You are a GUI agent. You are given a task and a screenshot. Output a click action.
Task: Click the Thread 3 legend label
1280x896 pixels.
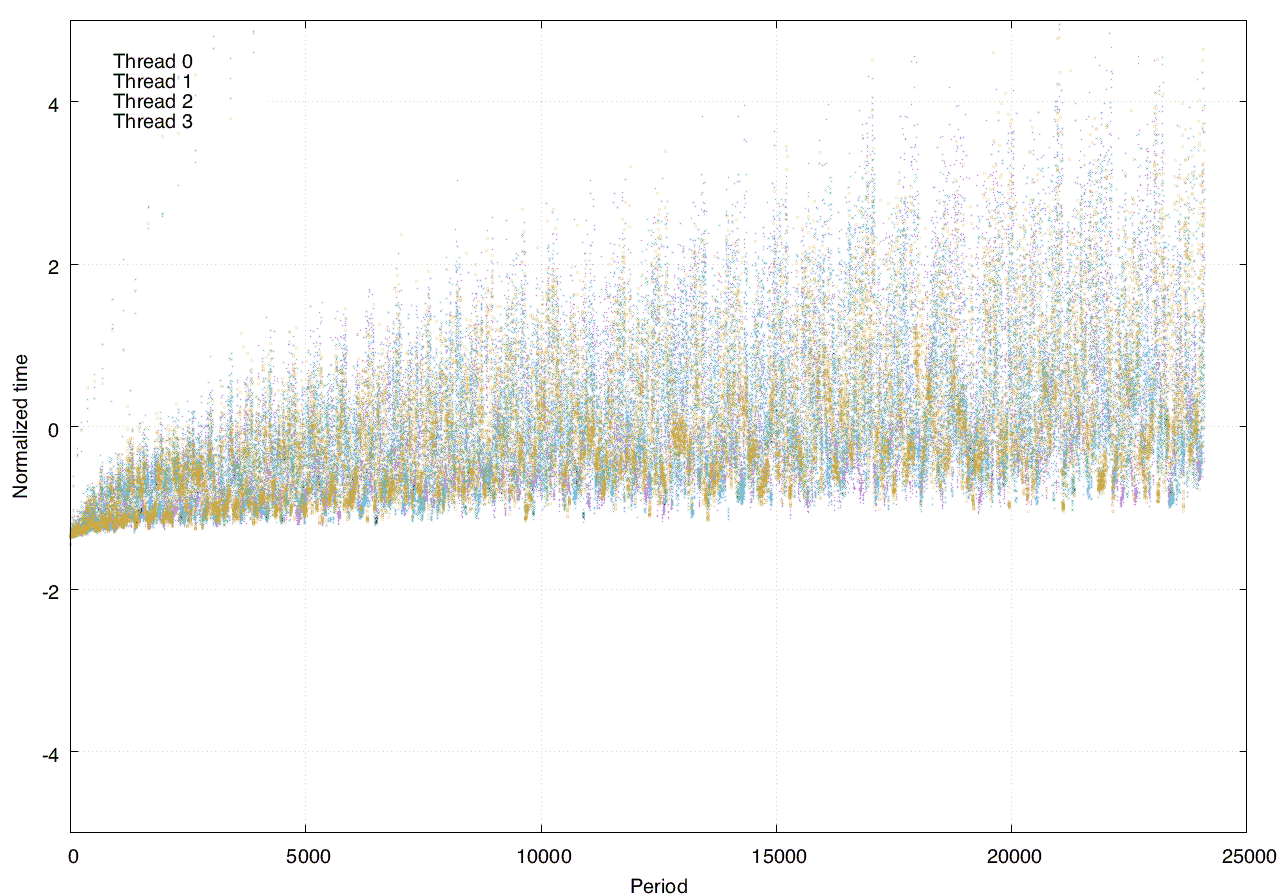coord(153,122)
